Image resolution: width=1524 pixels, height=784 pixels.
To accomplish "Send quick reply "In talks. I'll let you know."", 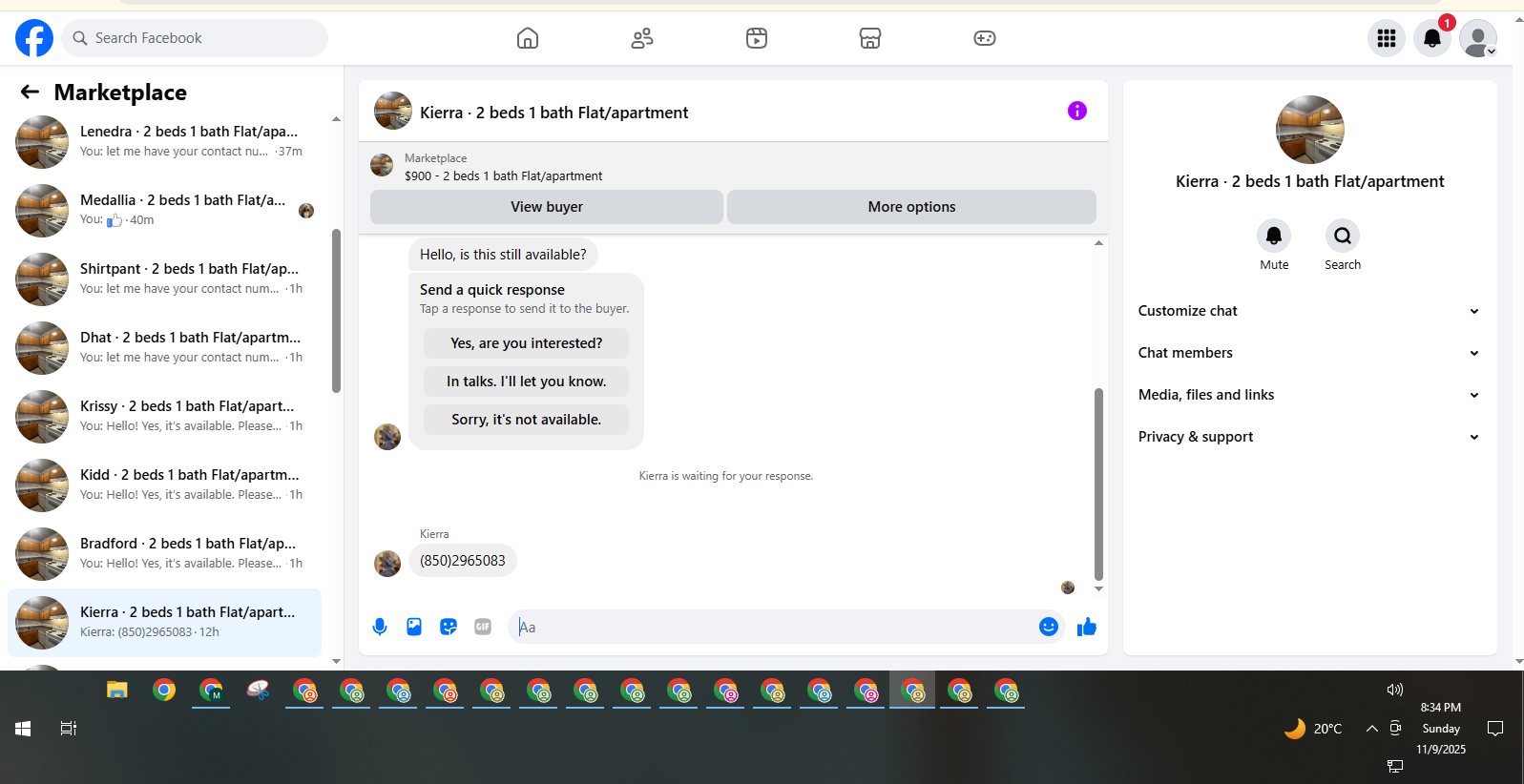I will pyautogui.click(x=527, y=382).
